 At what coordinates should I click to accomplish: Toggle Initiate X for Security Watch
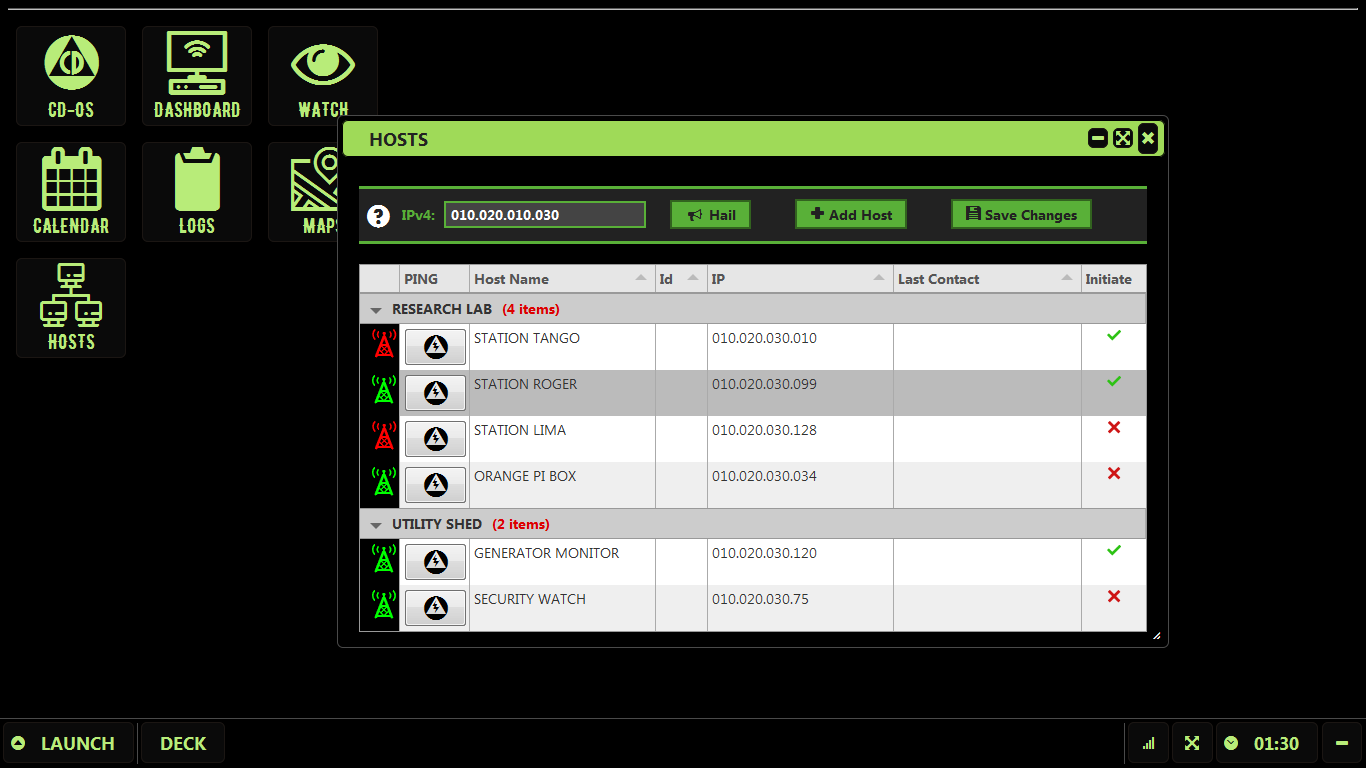(x=1113, y=597)
